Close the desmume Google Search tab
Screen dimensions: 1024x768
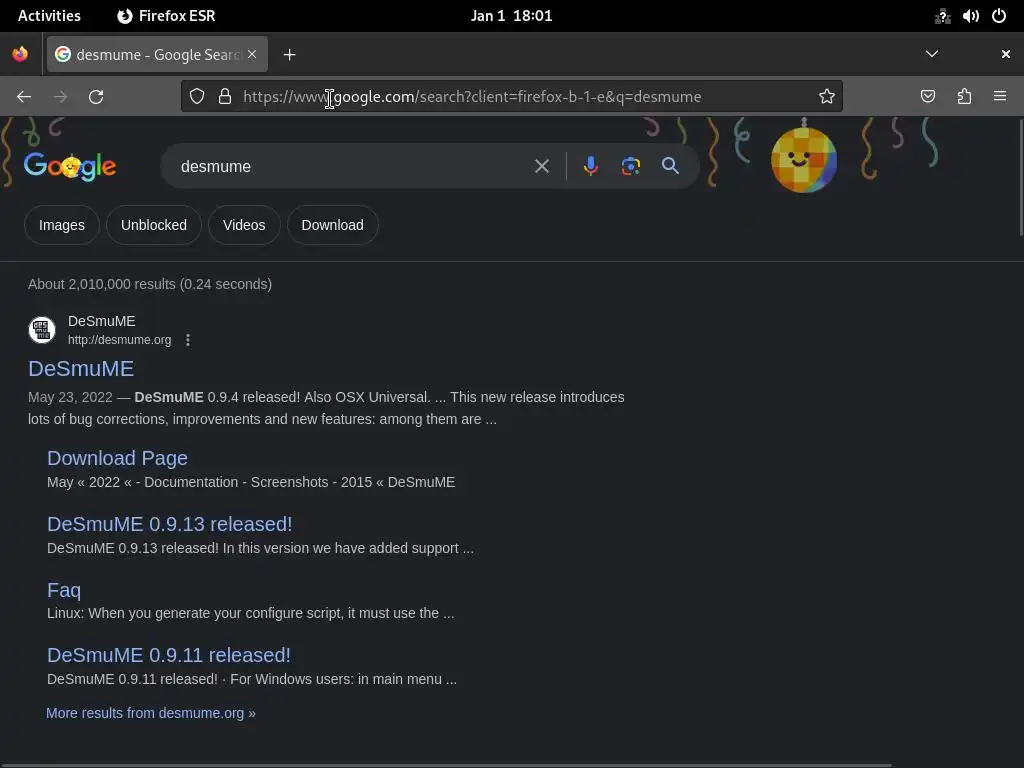tap(252, 54)
